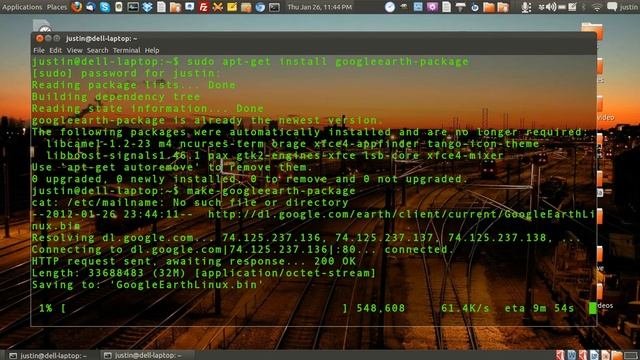Open the Applications panel menu
Image resolution: width=640 pixels, height=360 pixels.
coord(22,7)
